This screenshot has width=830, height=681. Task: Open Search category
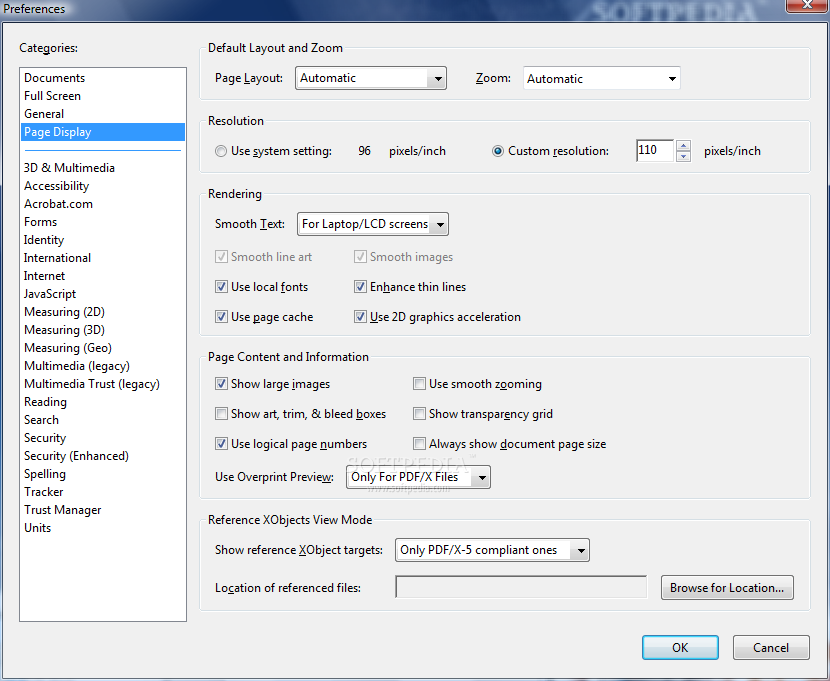coord(41,420)
